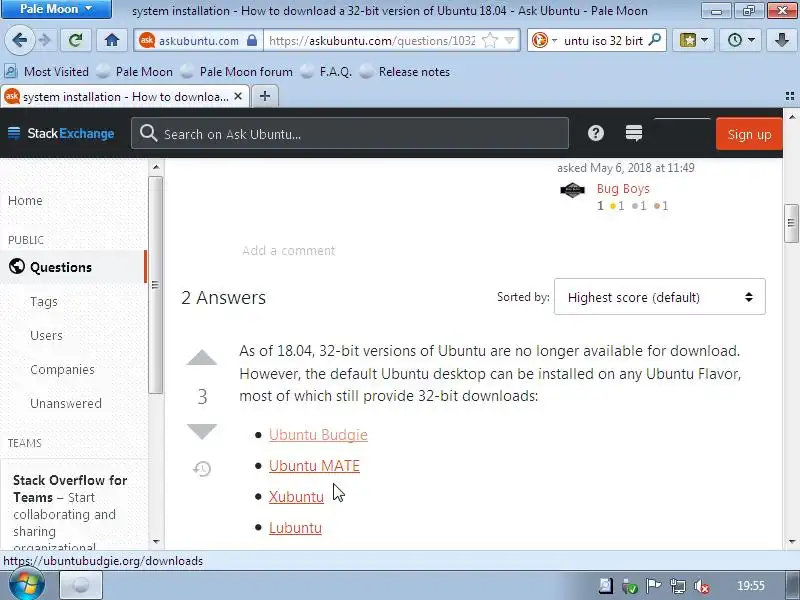Show the answer's activity history icon
The width and height of the screenshot is (800, 600).
click(202, 468)
